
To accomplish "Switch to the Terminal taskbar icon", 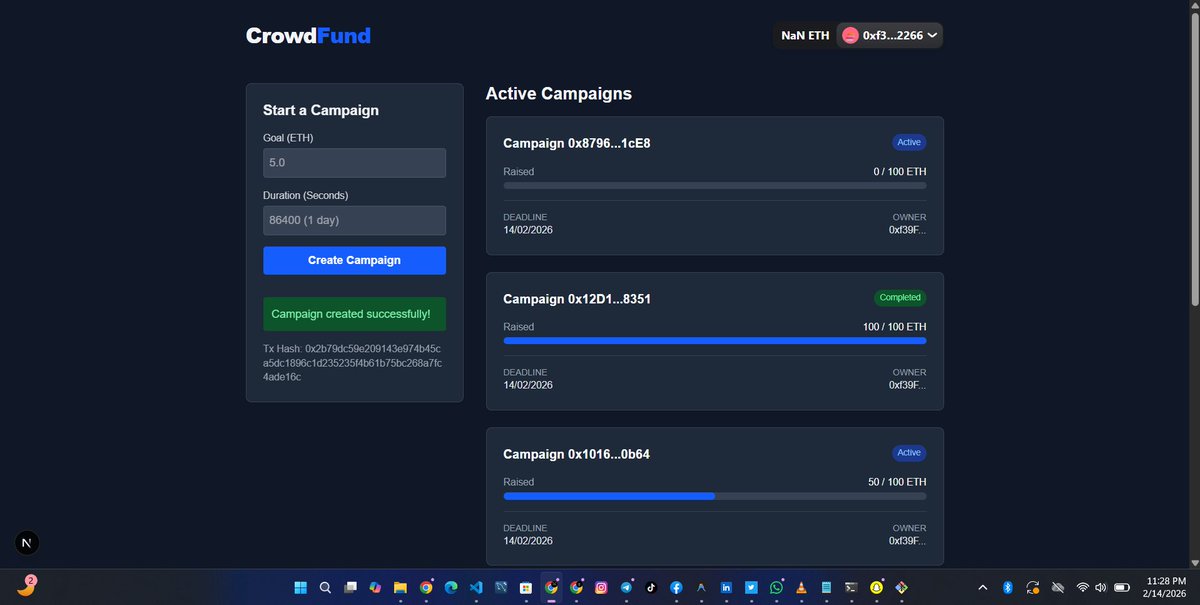I will (x=851, y=588).
